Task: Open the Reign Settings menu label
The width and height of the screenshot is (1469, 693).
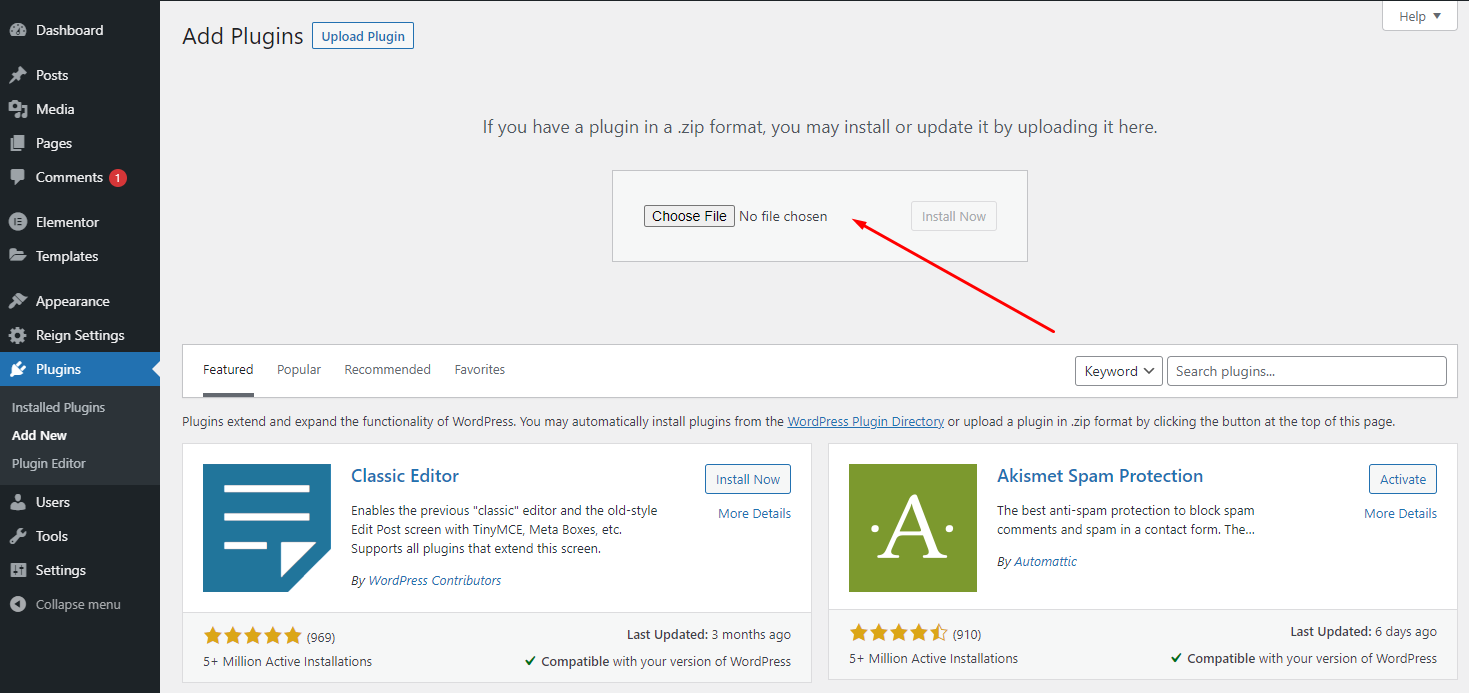Action: [80, 335]
